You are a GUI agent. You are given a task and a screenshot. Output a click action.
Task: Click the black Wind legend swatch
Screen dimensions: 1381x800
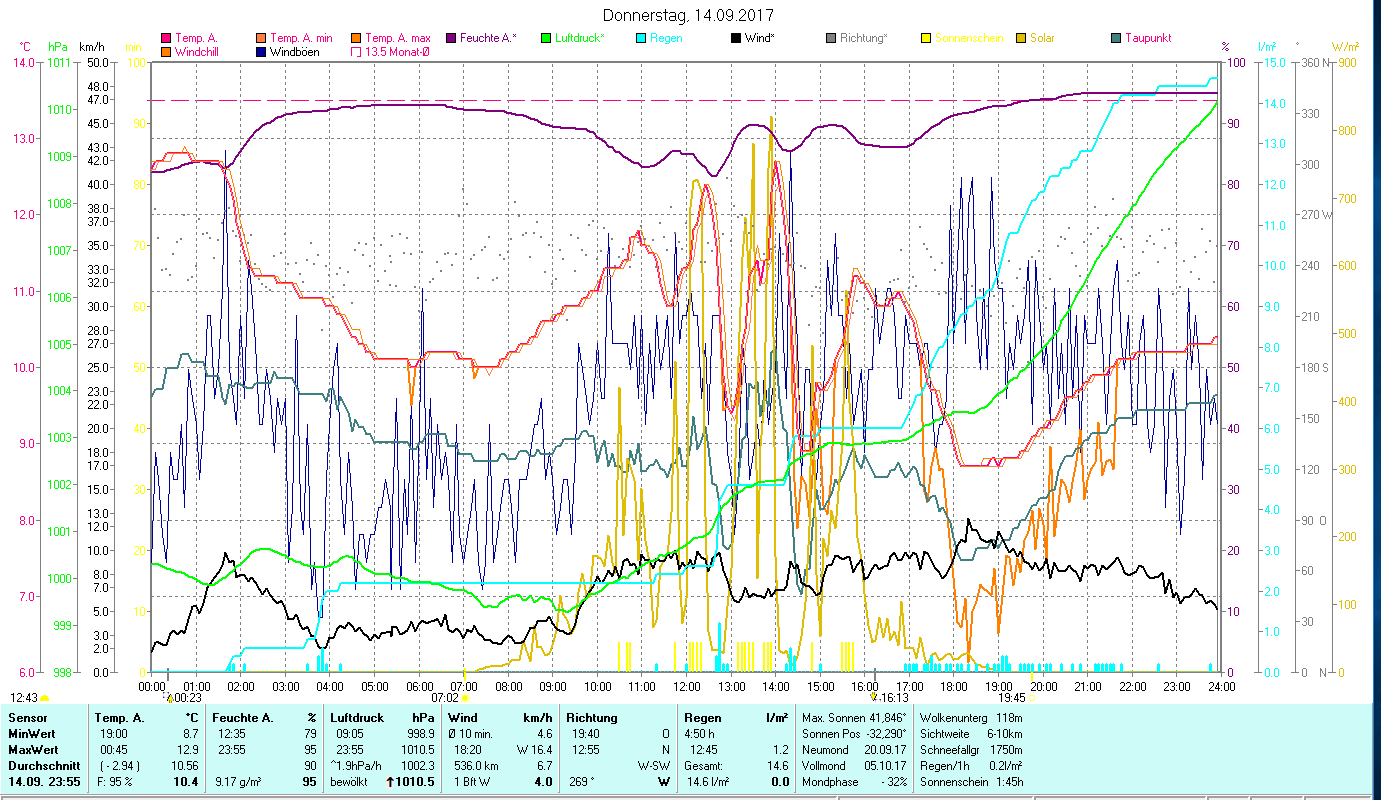[736, 38]
